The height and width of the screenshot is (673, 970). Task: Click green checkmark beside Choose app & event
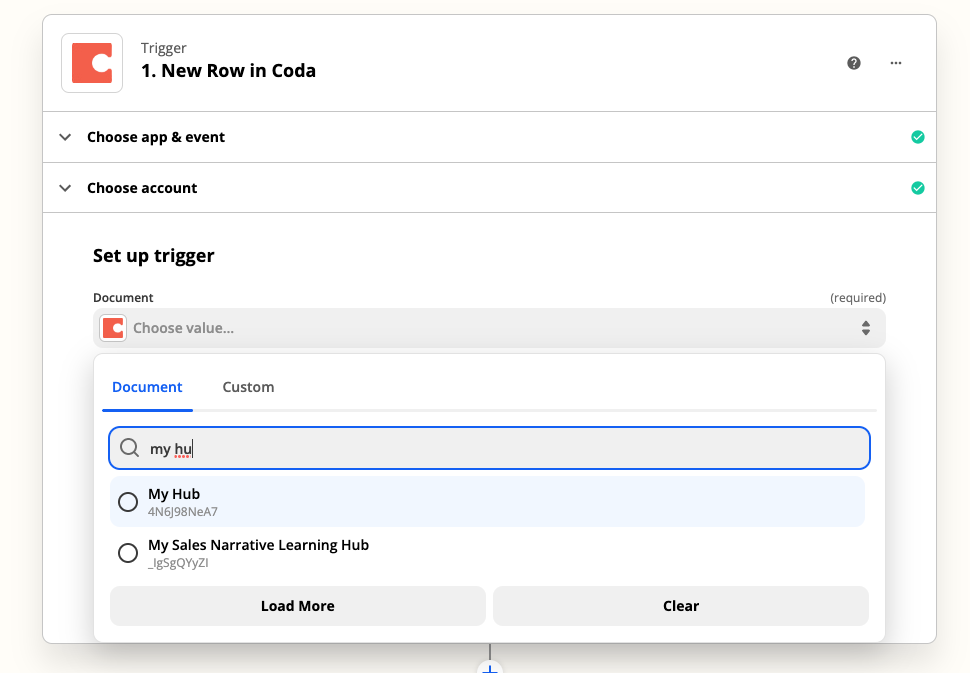[x=918, y=137]
